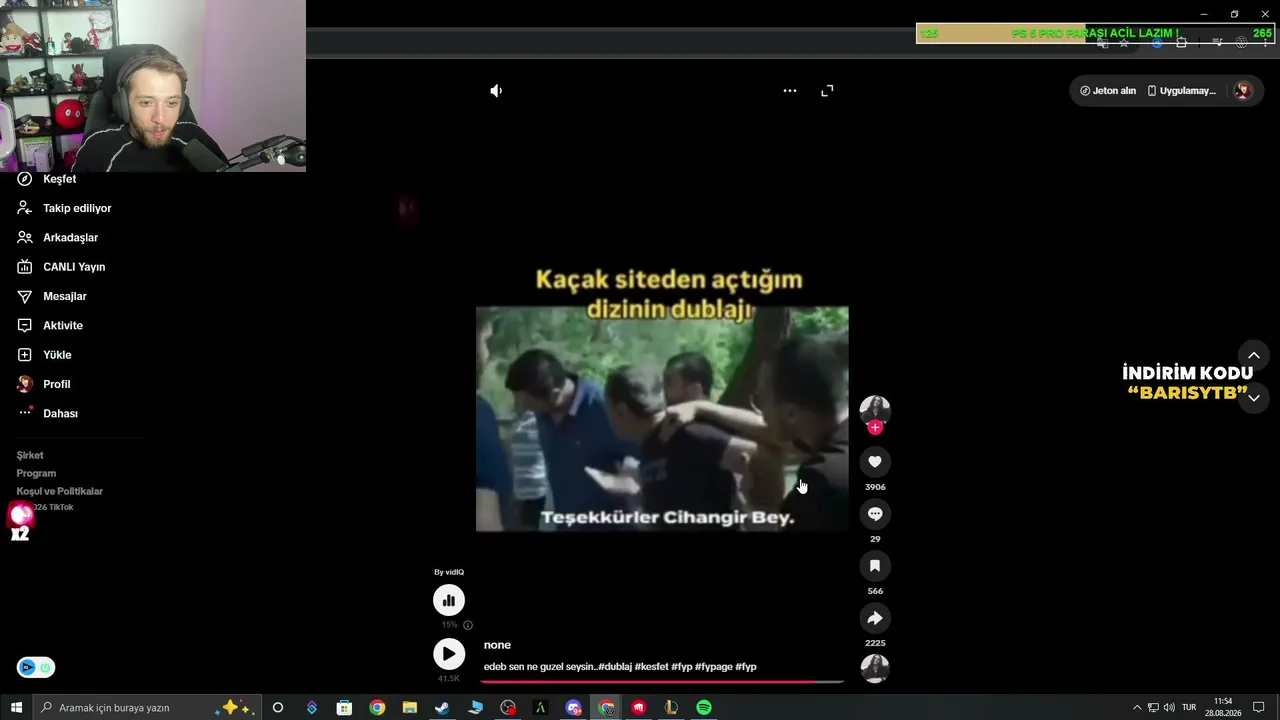
Task: Open OBS Studio from taskbar
Action: pyautogui.click(x=508, y=708)
